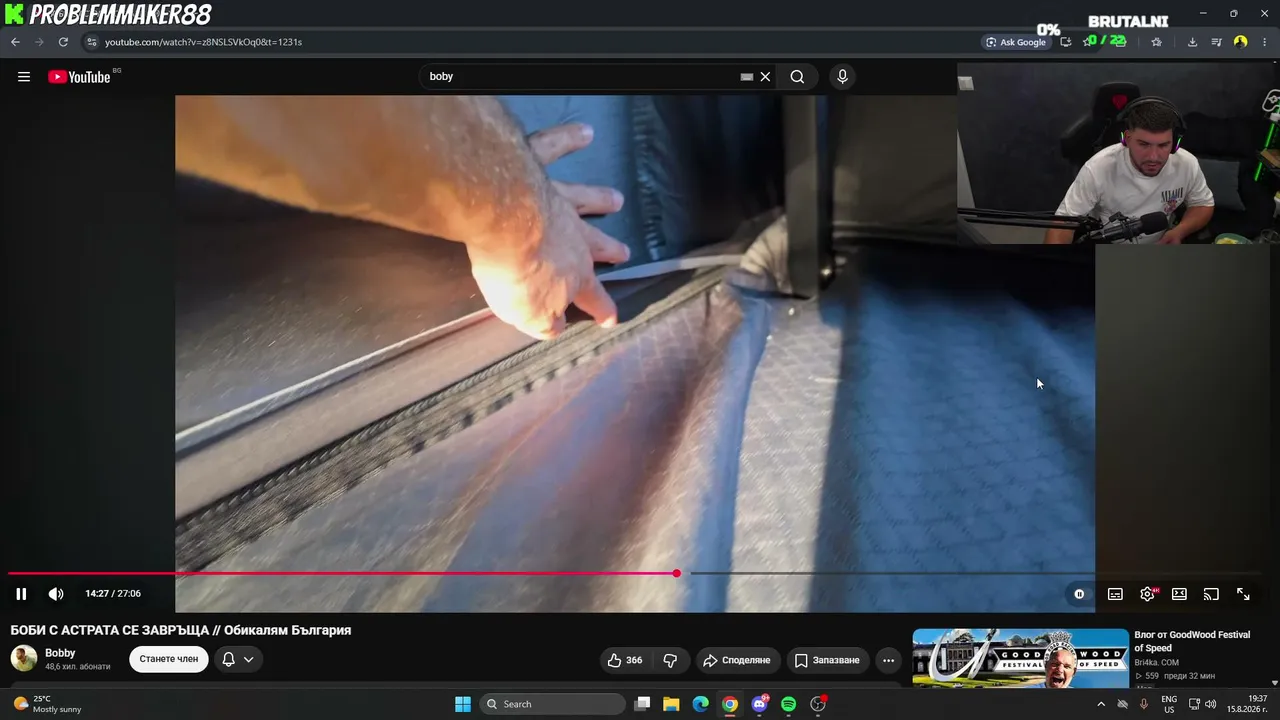
Task: Click the 14:27 / 27:06 time display
Action: pyautogui.click(x=113, y=594)
